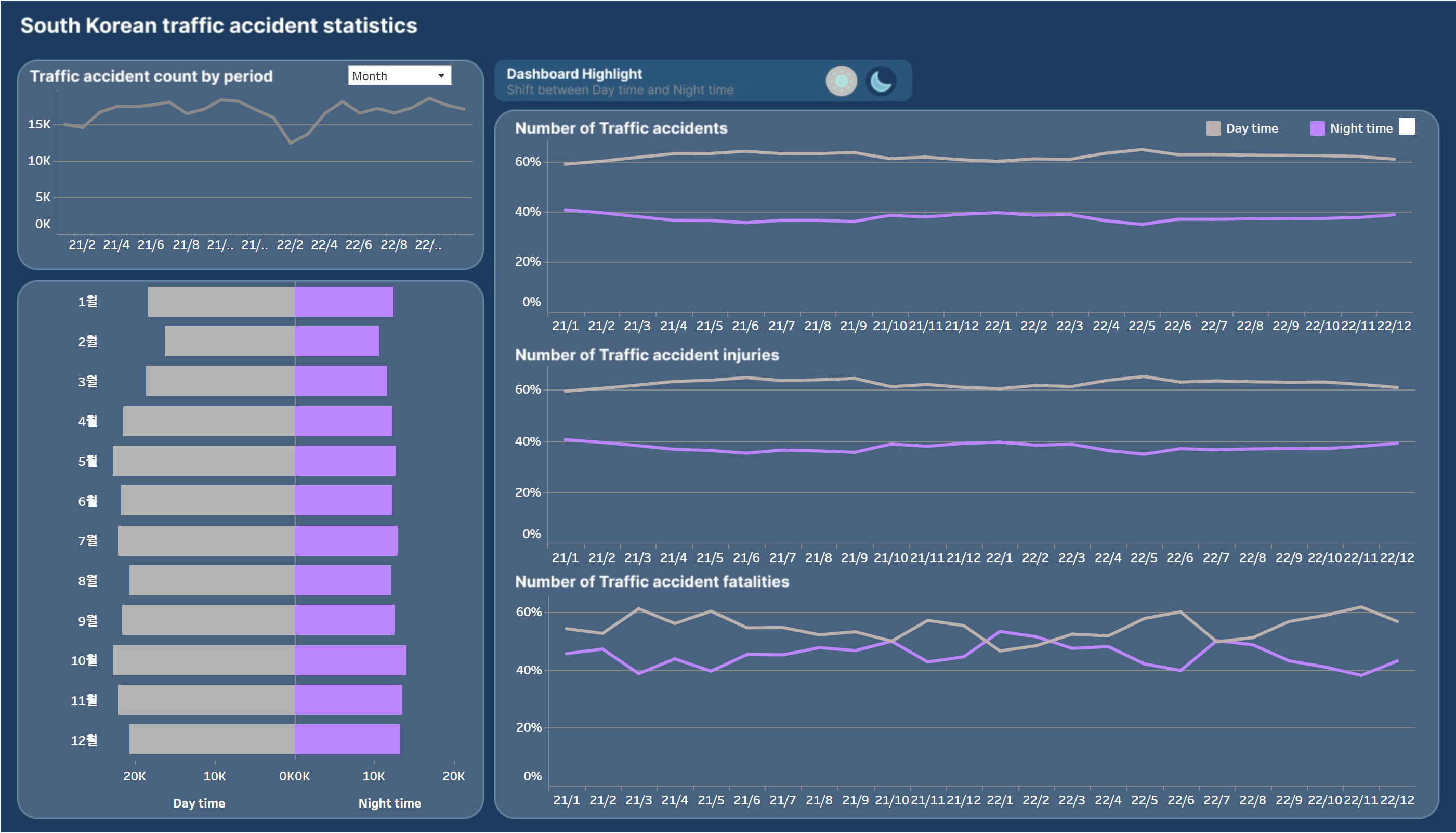Click the Dashboard Highlight title text
Screen dimensions: 1456x833
click(574, 74)
